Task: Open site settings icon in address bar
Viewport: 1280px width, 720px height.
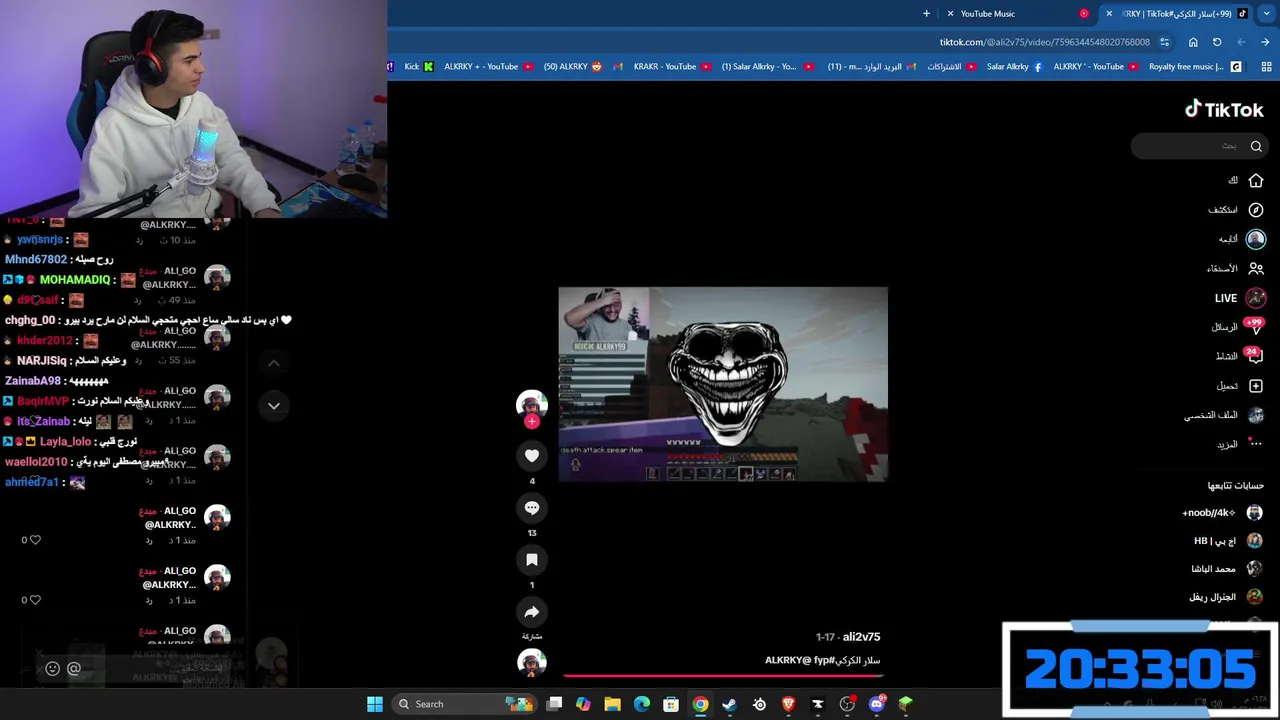Action: click(x=1164, y=42)
